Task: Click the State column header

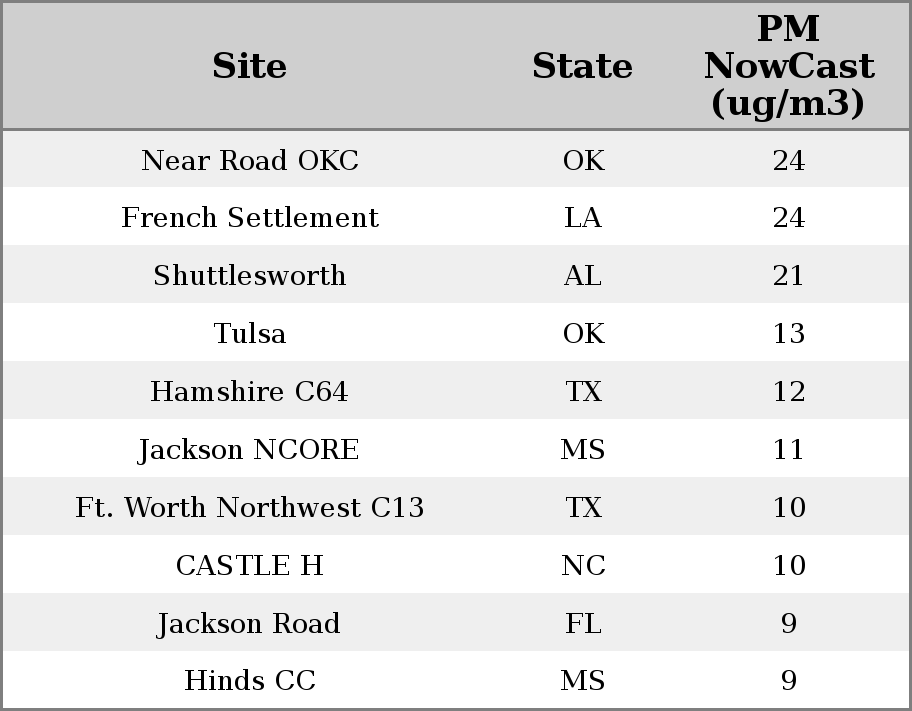Action: click(582, 66)
